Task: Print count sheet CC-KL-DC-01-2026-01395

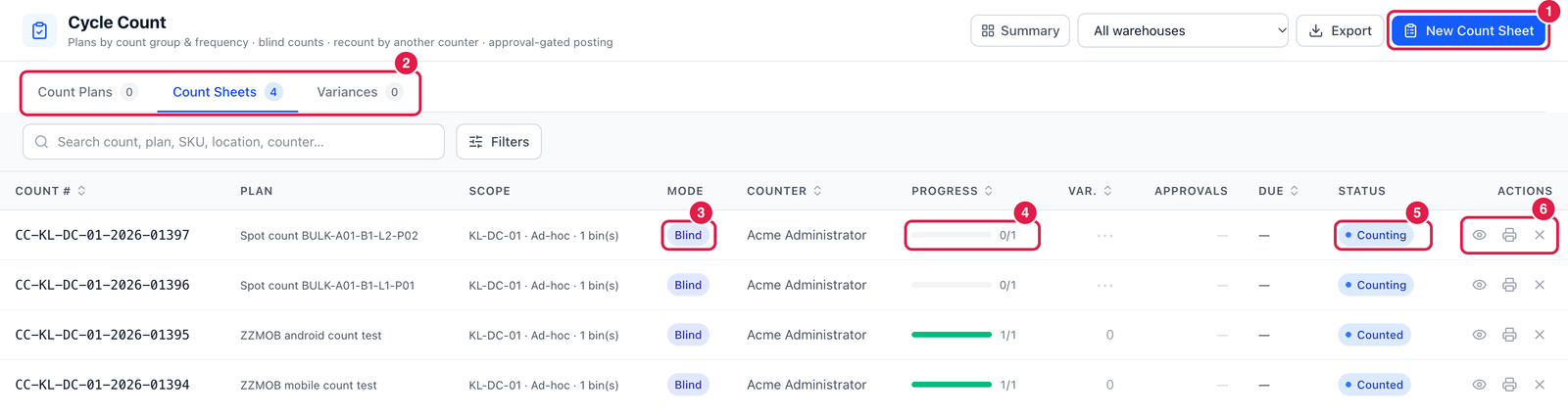Action: click(x=1509, y=335)
